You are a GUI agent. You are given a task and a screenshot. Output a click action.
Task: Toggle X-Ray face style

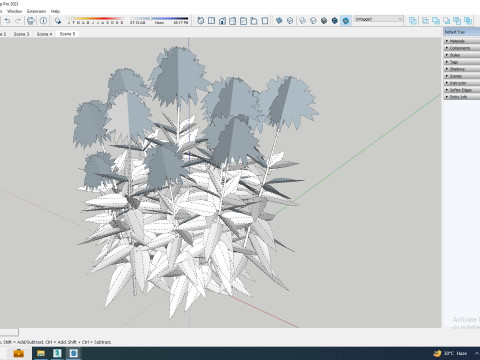click(x=279, y=21)
